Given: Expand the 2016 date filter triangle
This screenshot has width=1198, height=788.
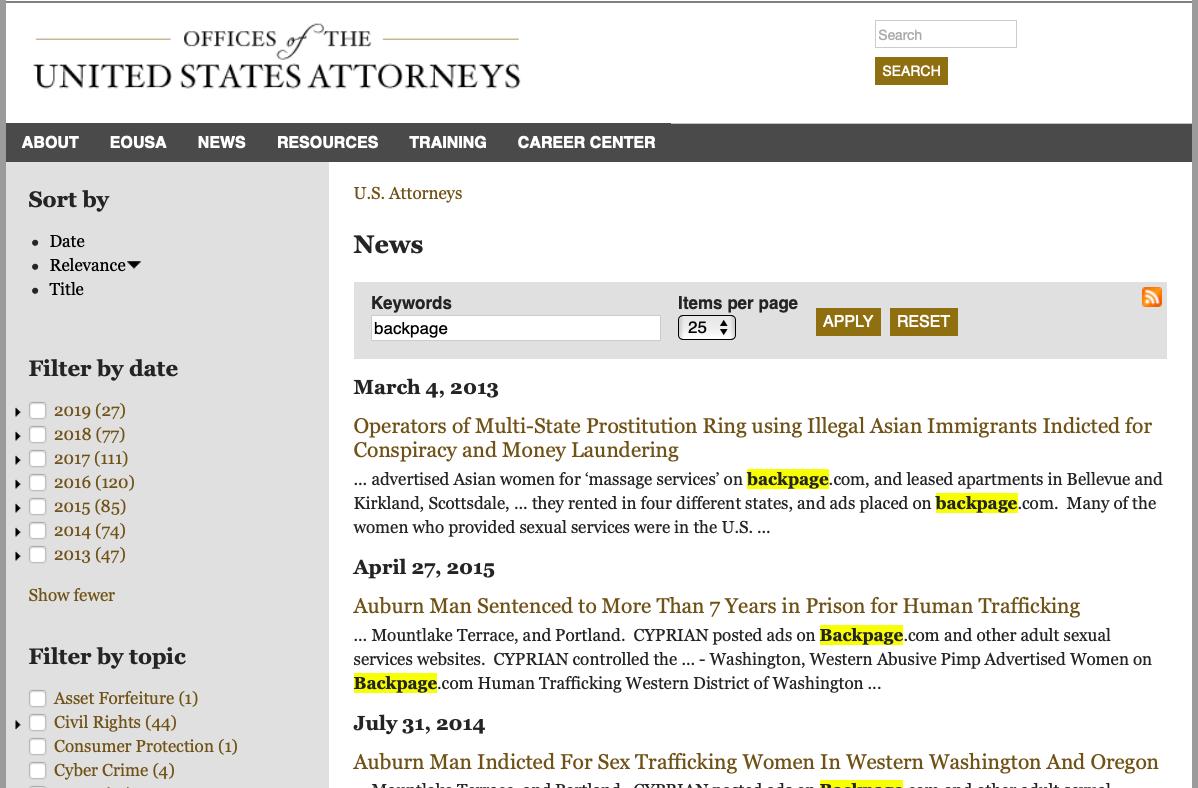Looking at the screenshot, I should click(x=18, y=484).
